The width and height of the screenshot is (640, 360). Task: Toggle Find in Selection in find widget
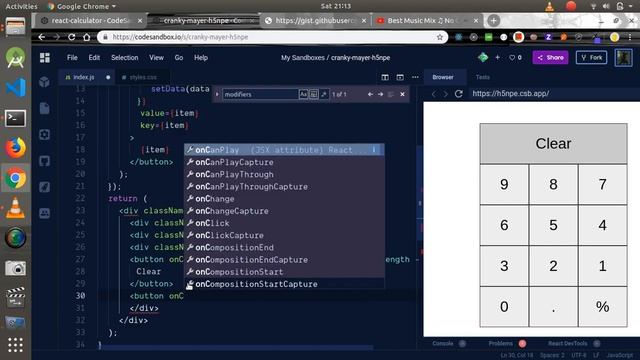pos(391,94)
